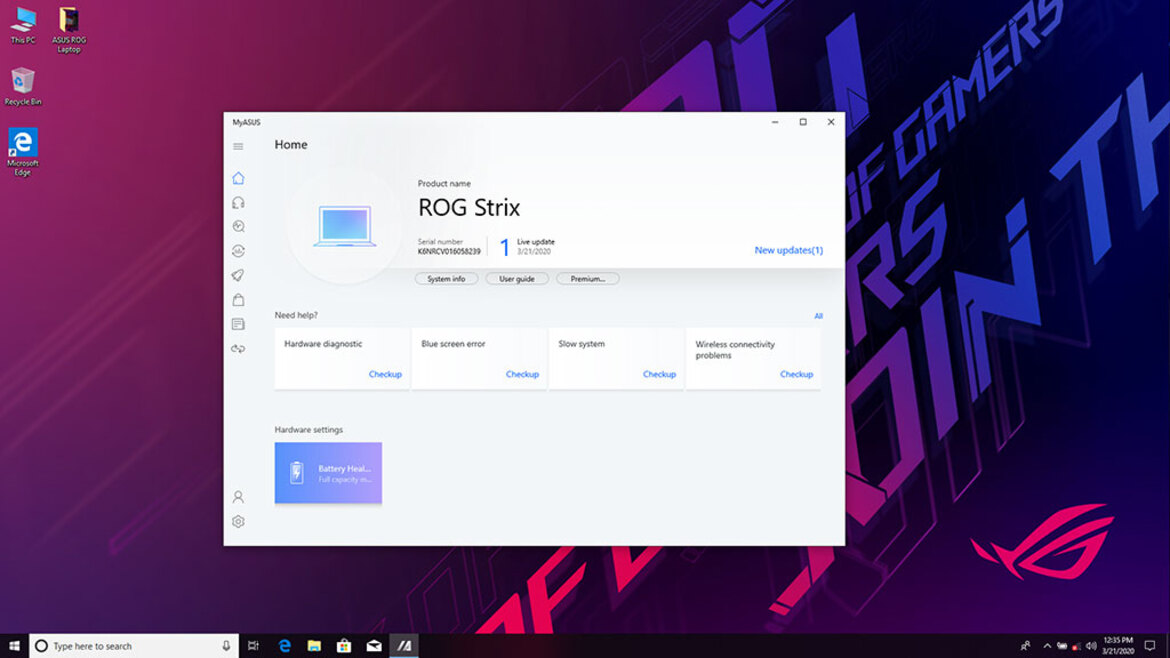Open Microsoft Store from taskbar
The image size is (1170, 658).
click(344, 646)
